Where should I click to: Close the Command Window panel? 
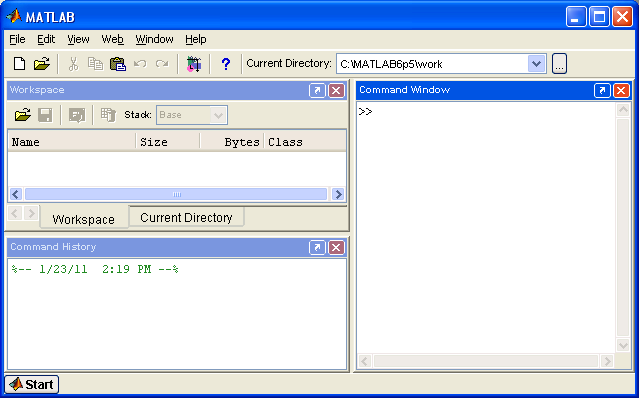point(621,90)
